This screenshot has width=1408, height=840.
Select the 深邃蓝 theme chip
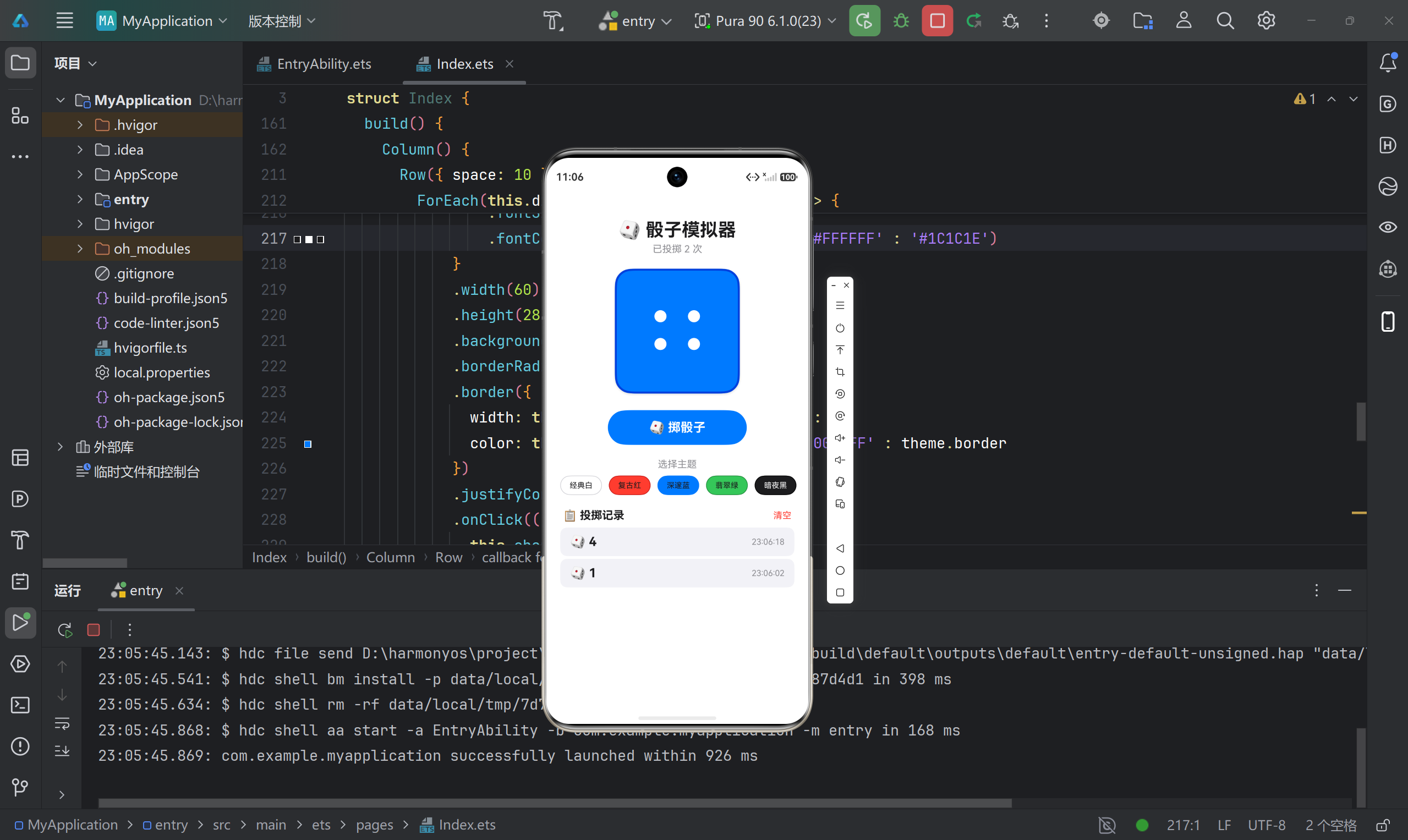tap(678, 486)
